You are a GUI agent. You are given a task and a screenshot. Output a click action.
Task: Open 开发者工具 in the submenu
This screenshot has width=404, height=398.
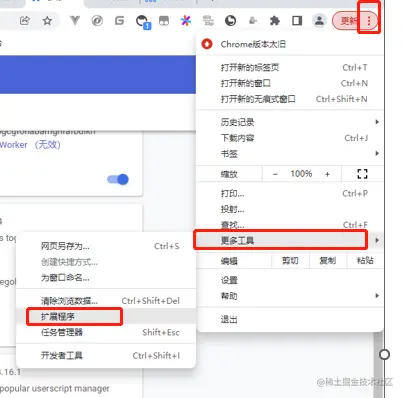[106, 356]
